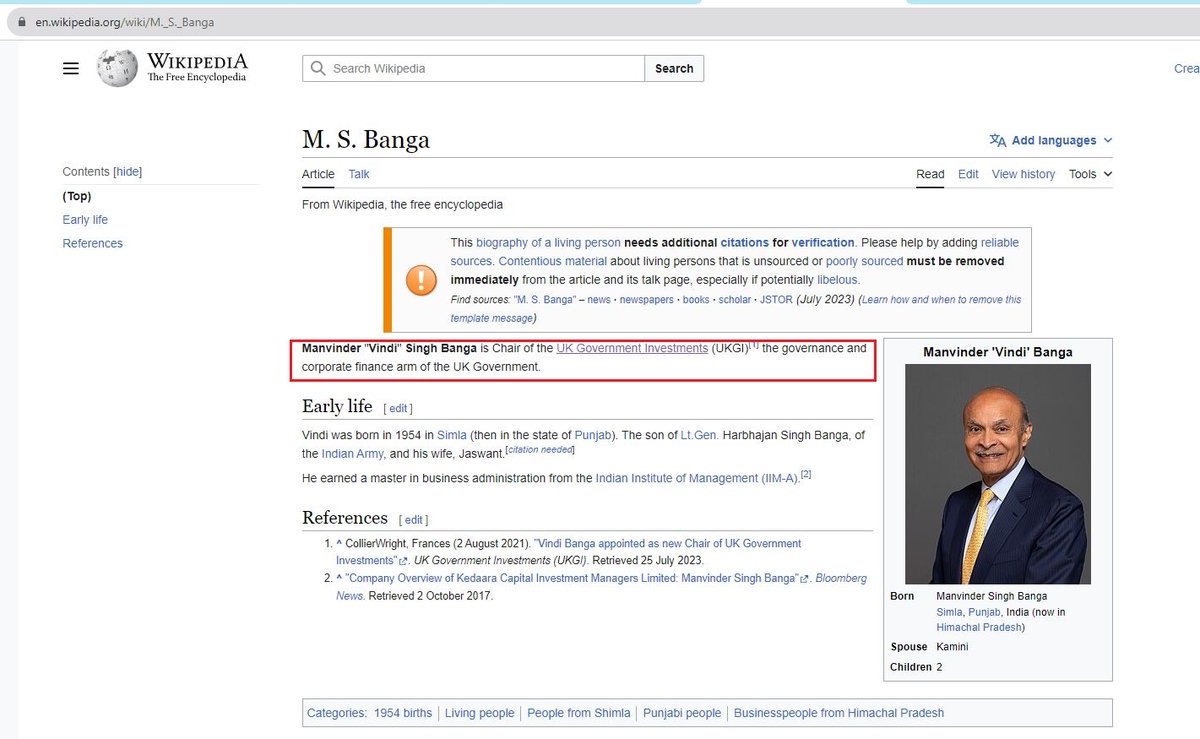Viewport: 1200px width, 739px height.
Task: Open the Simla link in Early life
Action: [x=452, y=435]
